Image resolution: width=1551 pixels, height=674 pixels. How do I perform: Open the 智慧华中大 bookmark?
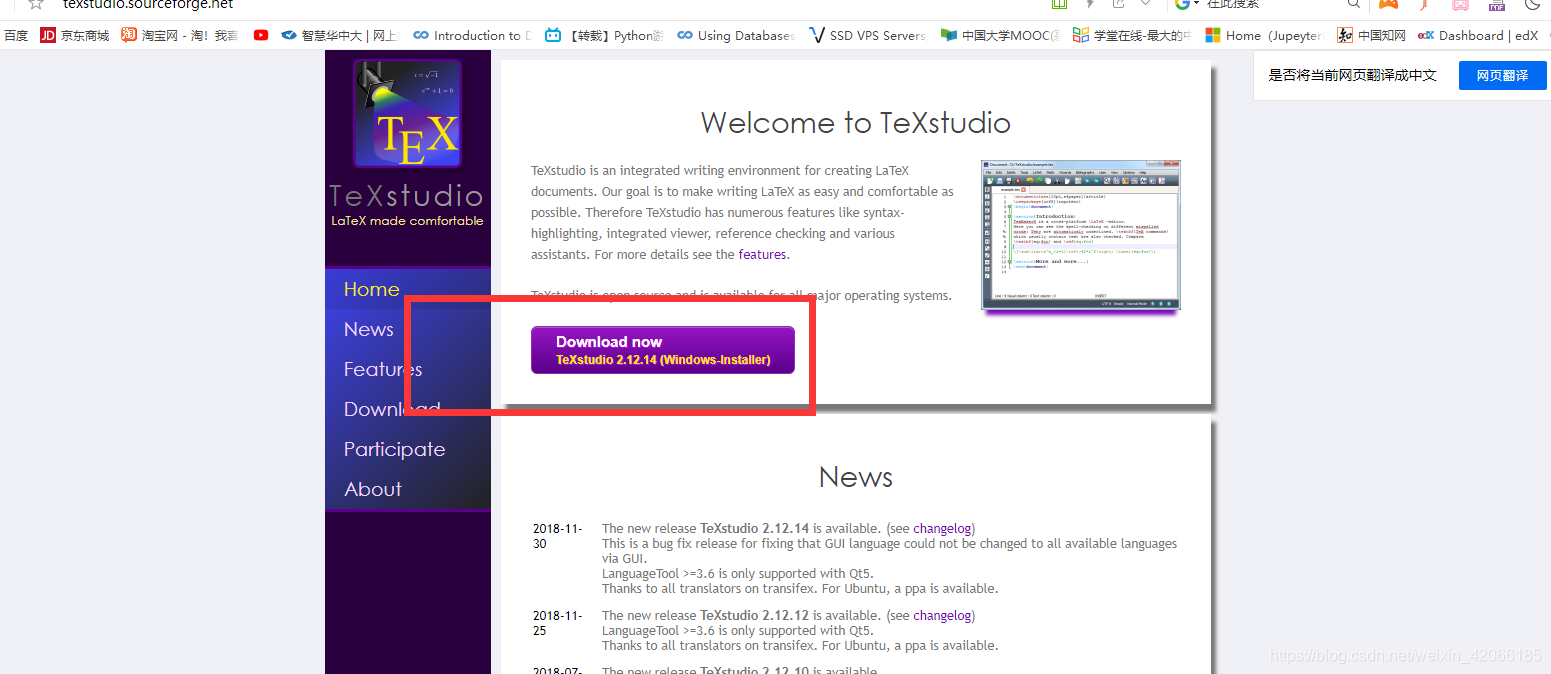(x=339, y=35)
